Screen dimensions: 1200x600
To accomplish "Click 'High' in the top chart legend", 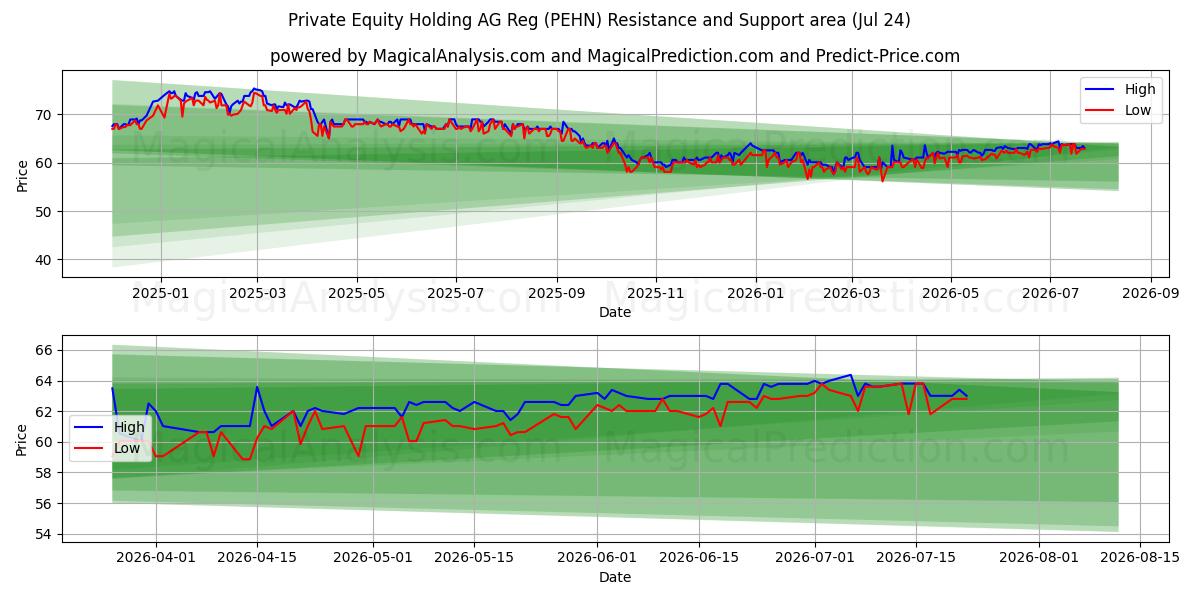I will click(x=1140, y=89).
